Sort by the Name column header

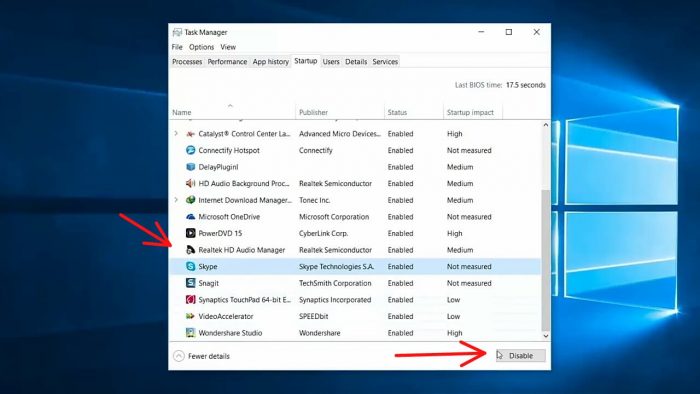point(232,112)
